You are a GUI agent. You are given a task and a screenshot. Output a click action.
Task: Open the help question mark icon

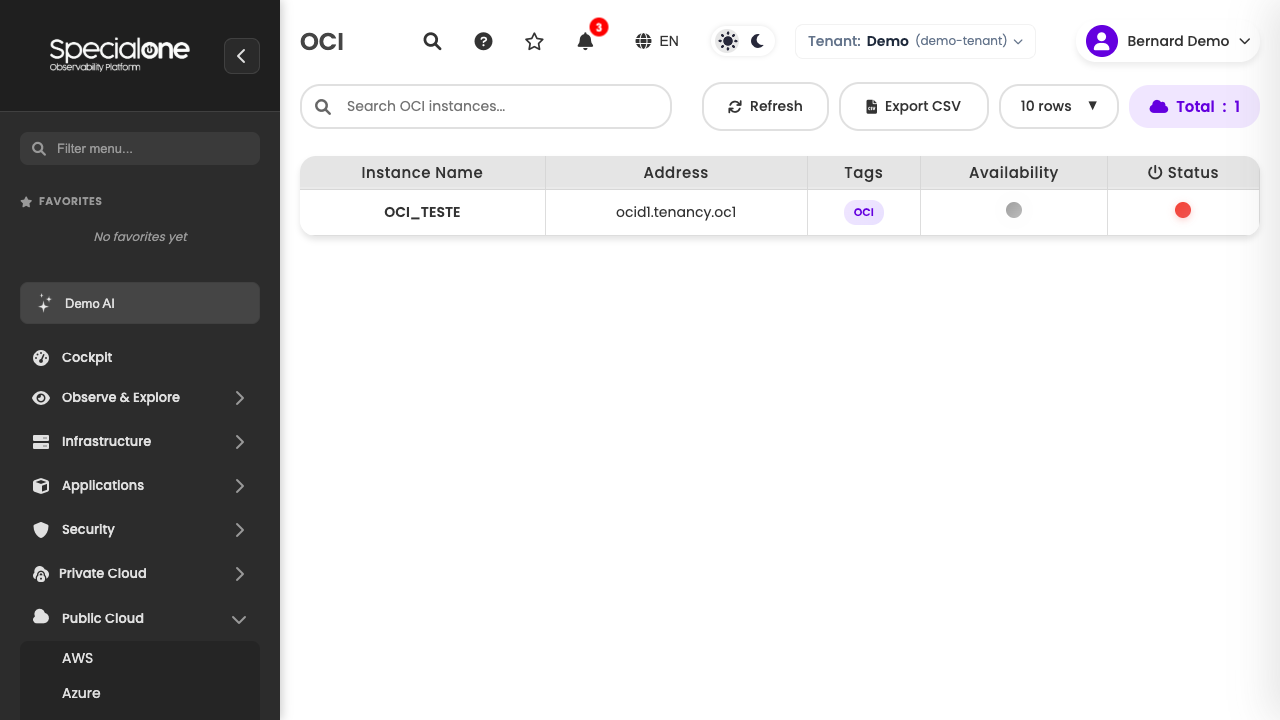click(483, 41)
